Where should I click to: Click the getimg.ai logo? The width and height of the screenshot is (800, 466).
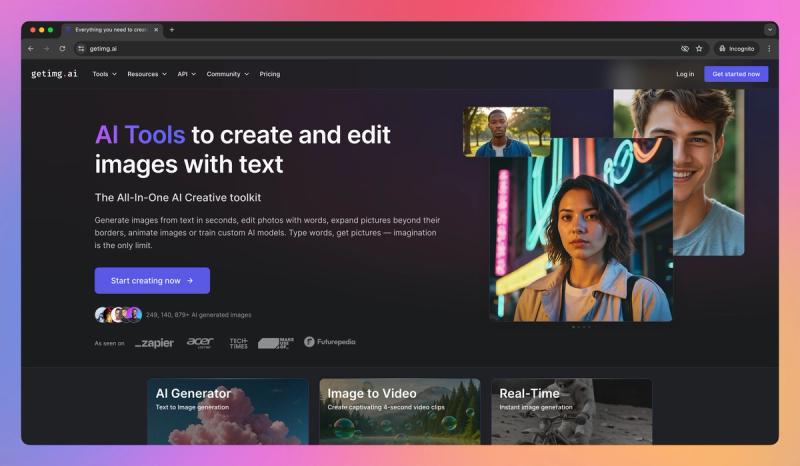point(54,74)
